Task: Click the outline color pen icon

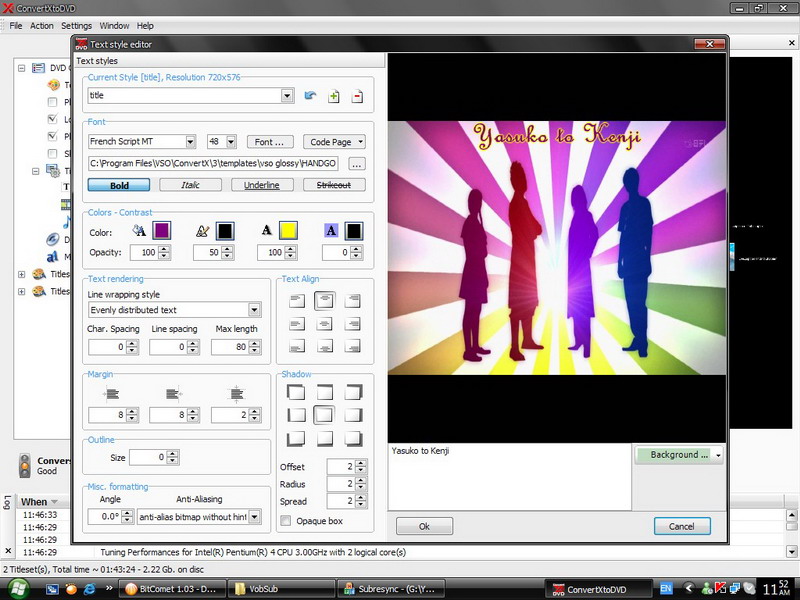Action: point(203,231)
